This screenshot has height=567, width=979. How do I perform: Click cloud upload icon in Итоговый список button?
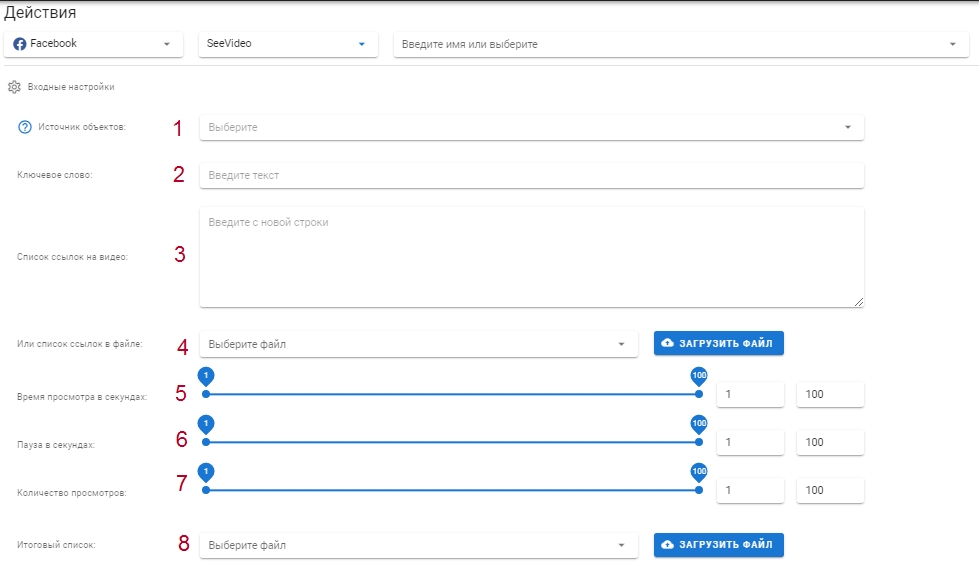[x=667, y=544]
